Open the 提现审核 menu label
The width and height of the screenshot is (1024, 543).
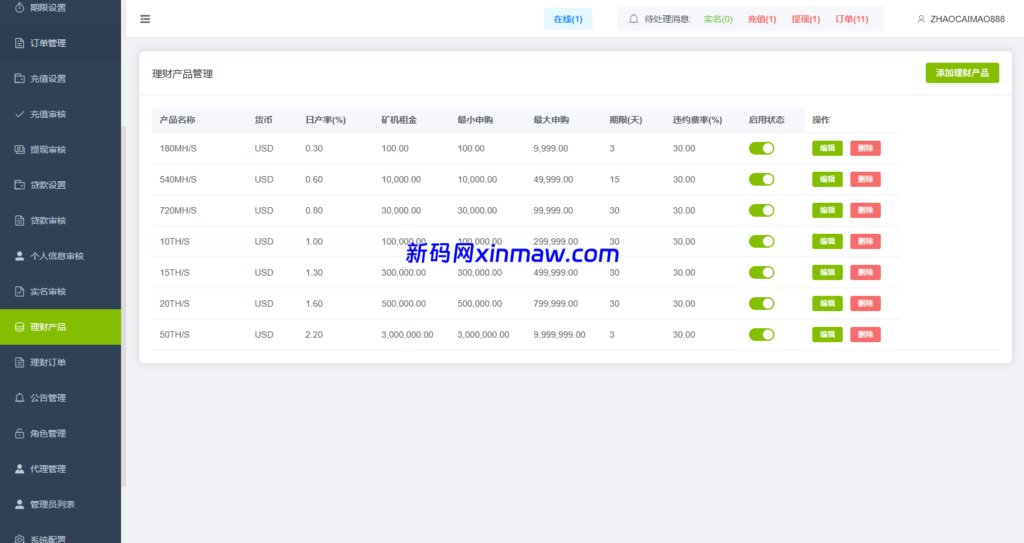tap(48, 150)
